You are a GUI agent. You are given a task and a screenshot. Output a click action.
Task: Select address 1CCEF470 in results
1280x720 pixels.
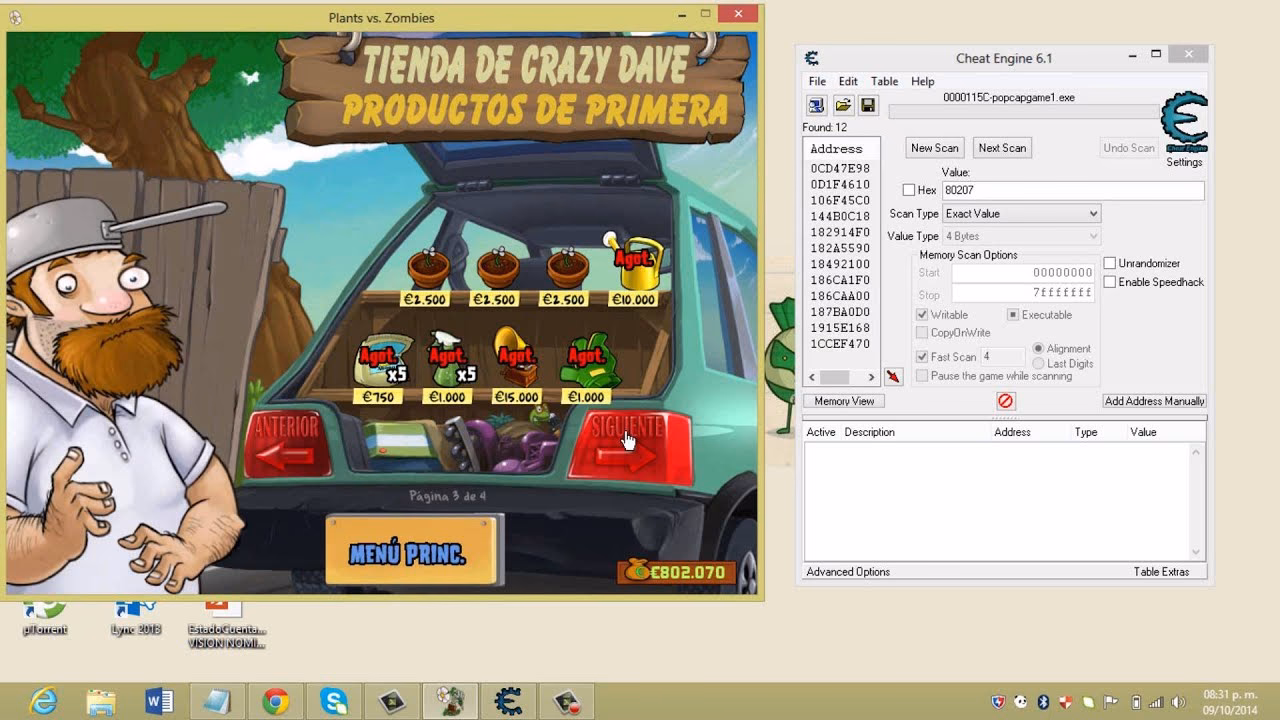840,344
